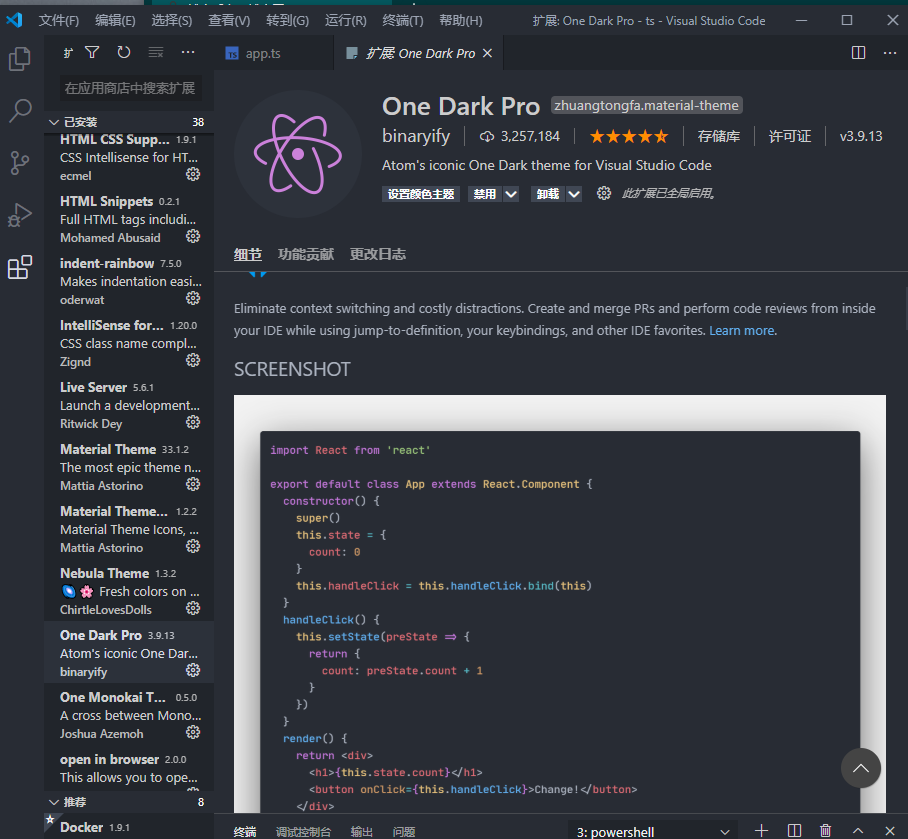This screenshot has width=908, height=839.
Task: Open gear settings for Nebula Theme
Action: point(193,608)
